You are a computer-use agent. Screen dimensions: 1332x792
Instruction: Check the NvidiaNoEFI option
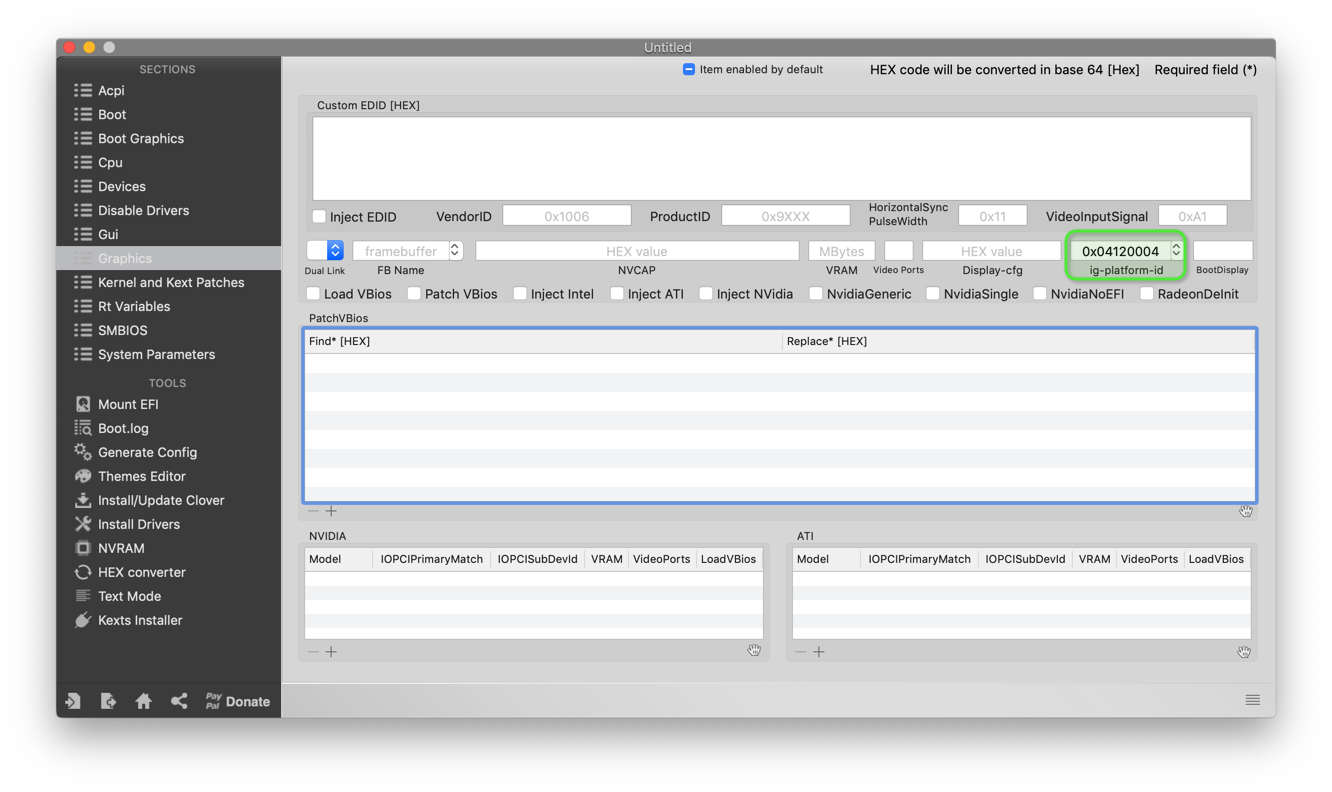(x=1040, y=293)
